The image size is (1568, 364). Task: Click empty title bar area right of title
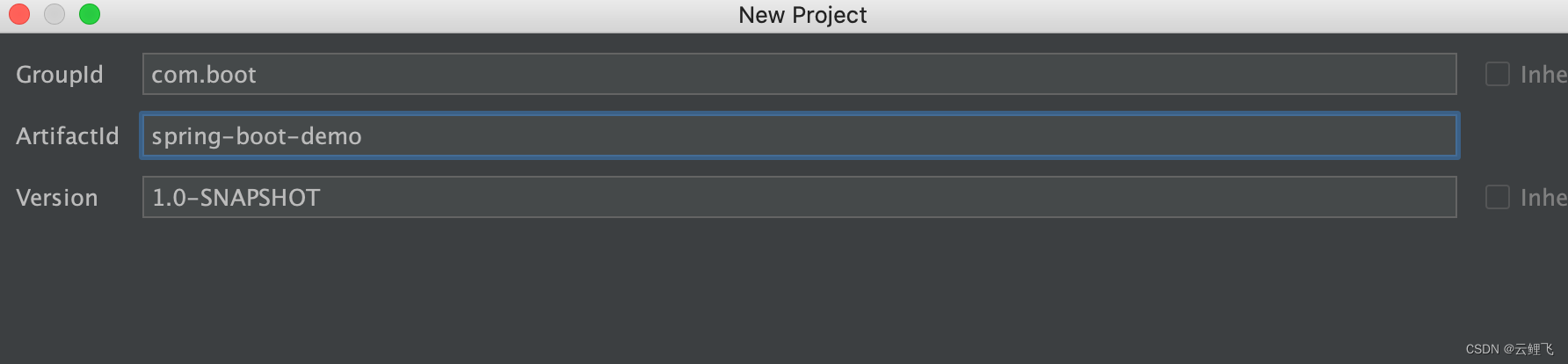[x=1213, y=15]
